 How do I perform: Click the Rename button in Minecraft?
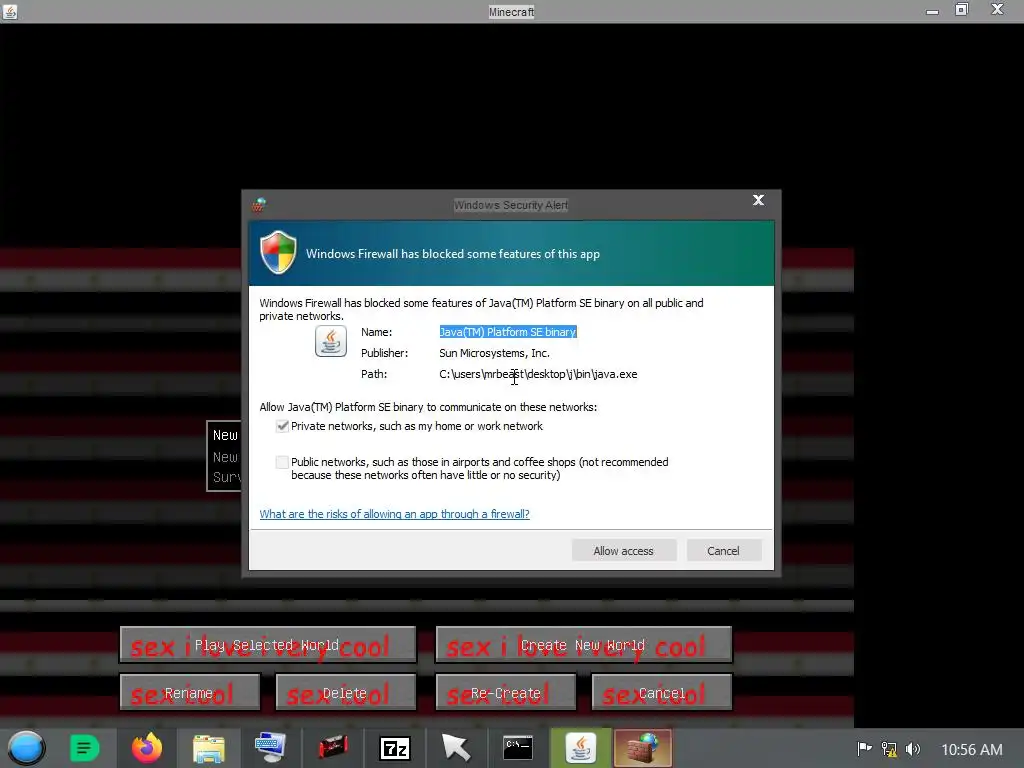190,693
